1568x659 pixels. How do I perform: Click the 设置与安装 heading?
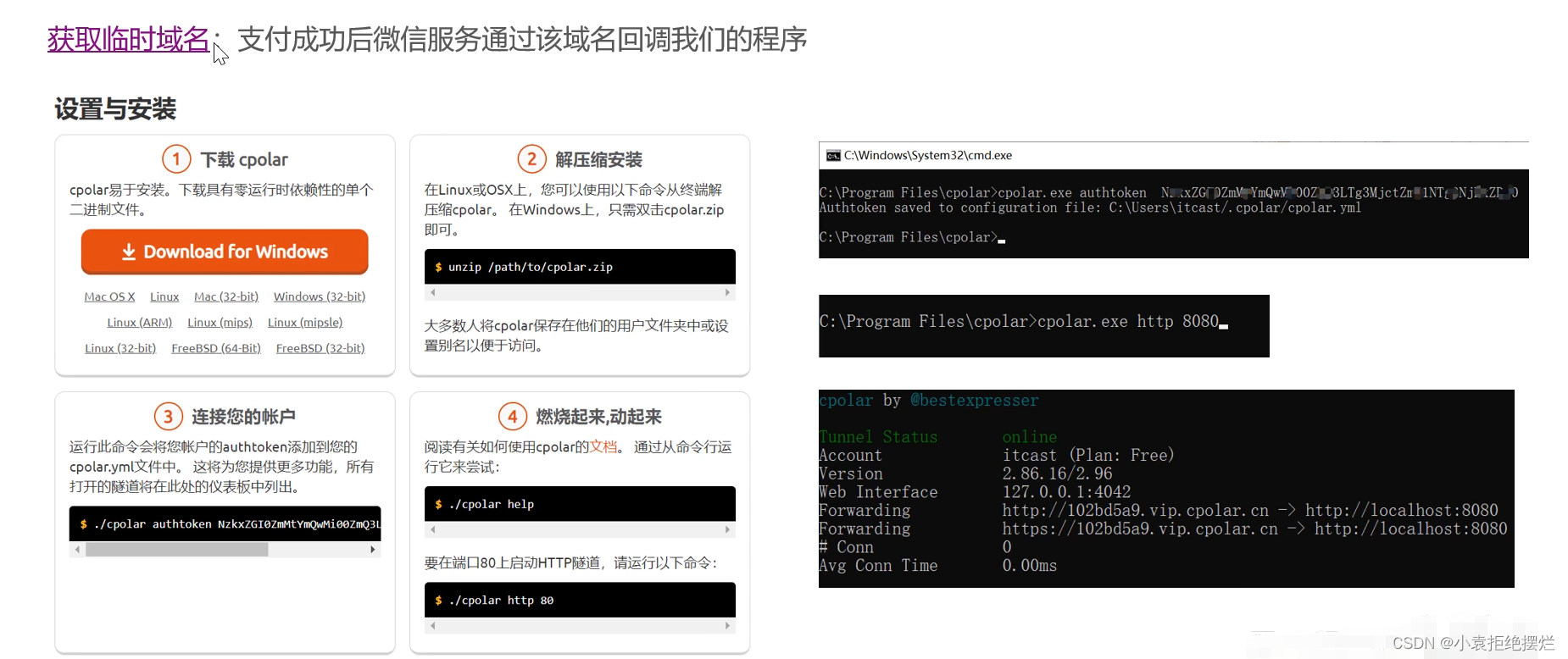click(115, 109)
